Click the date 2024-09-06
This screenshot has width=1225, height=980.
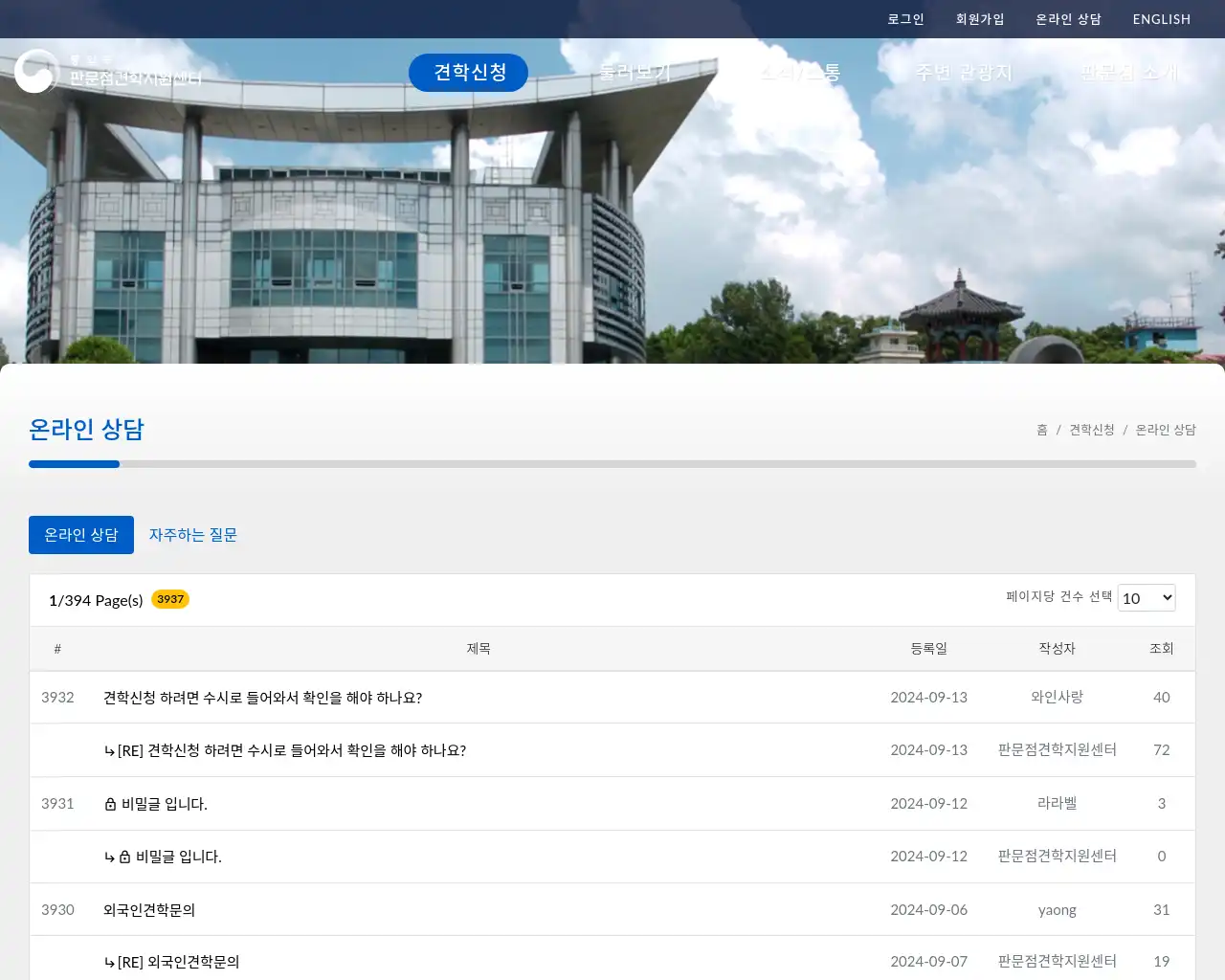coord(928,909)
